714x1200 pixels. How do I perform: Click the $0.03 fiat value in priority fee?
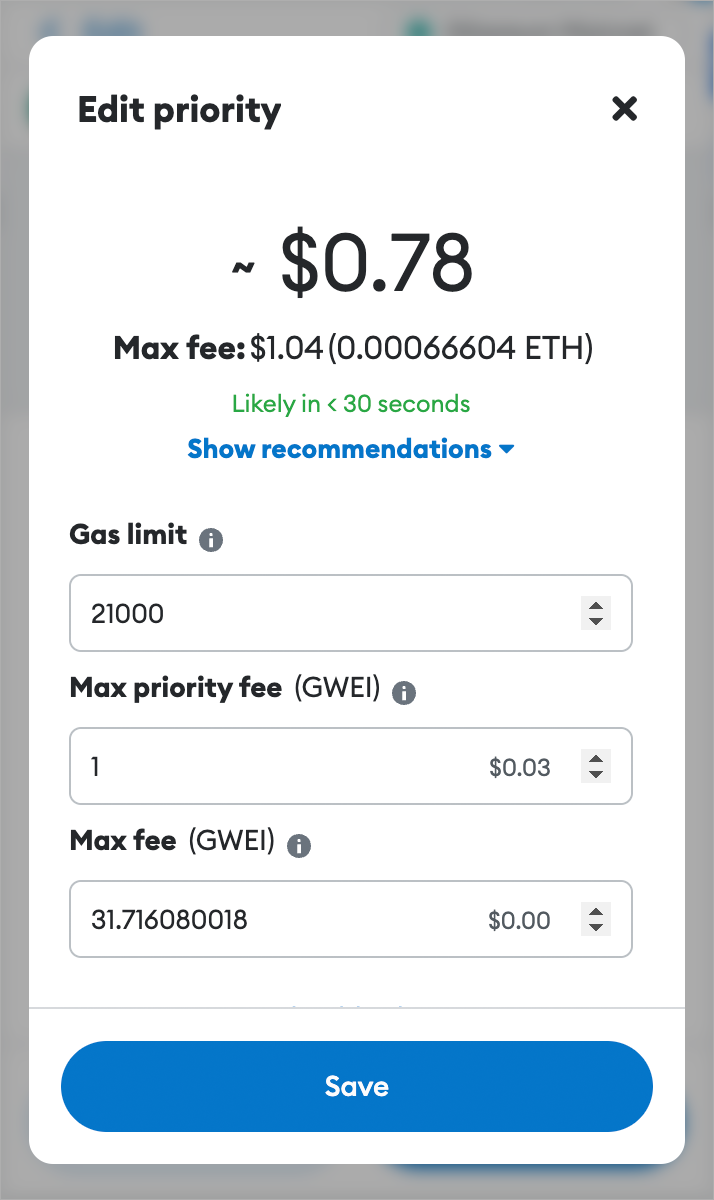tap(520, 767)
